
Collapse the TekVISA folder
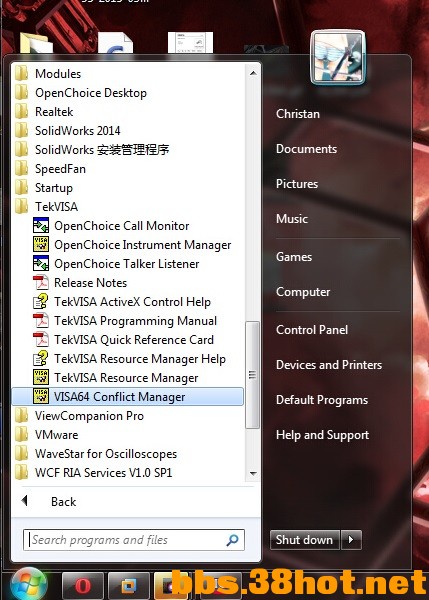tap(128, 207)
